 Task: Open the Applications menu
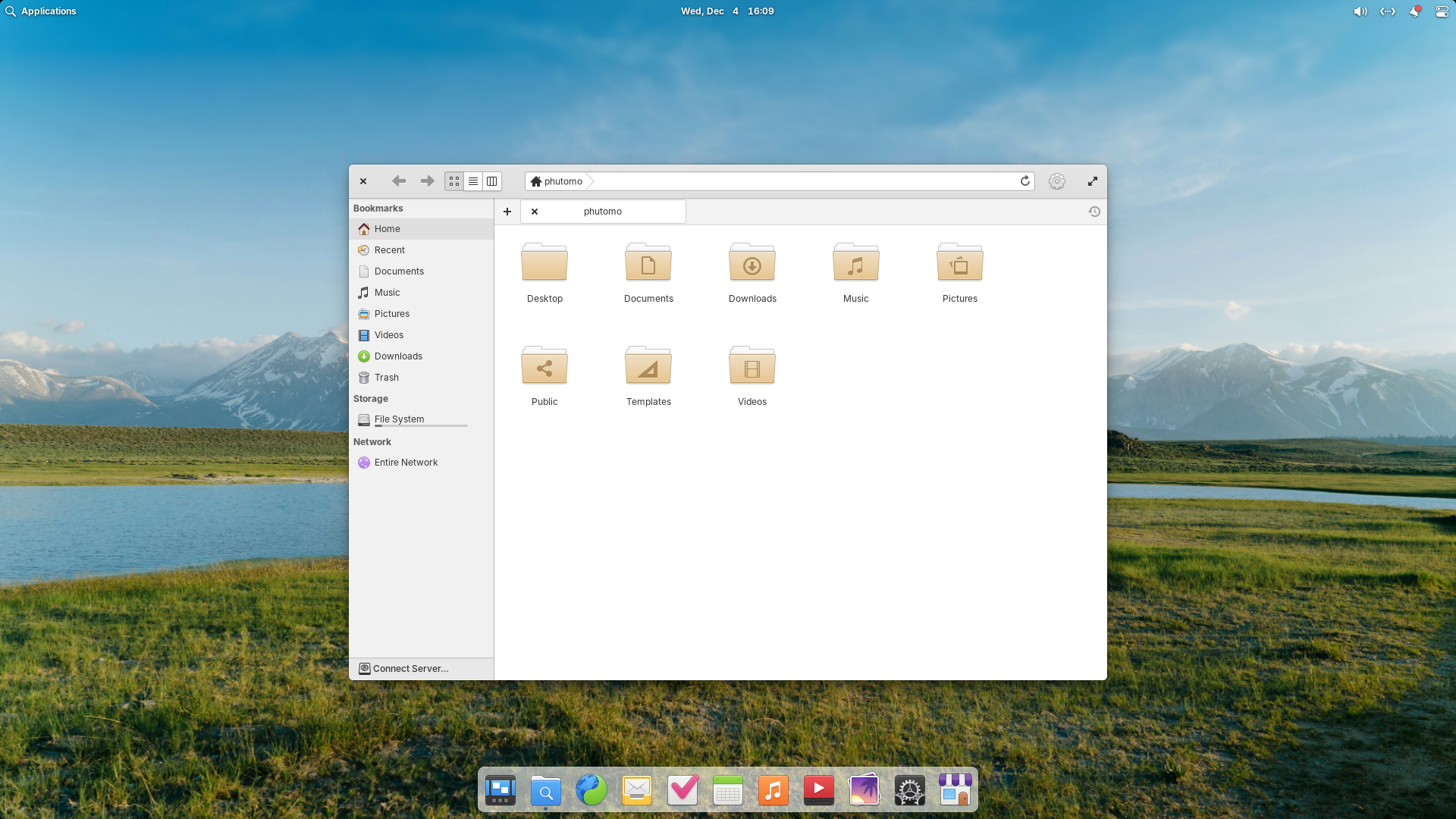[42, 11]
